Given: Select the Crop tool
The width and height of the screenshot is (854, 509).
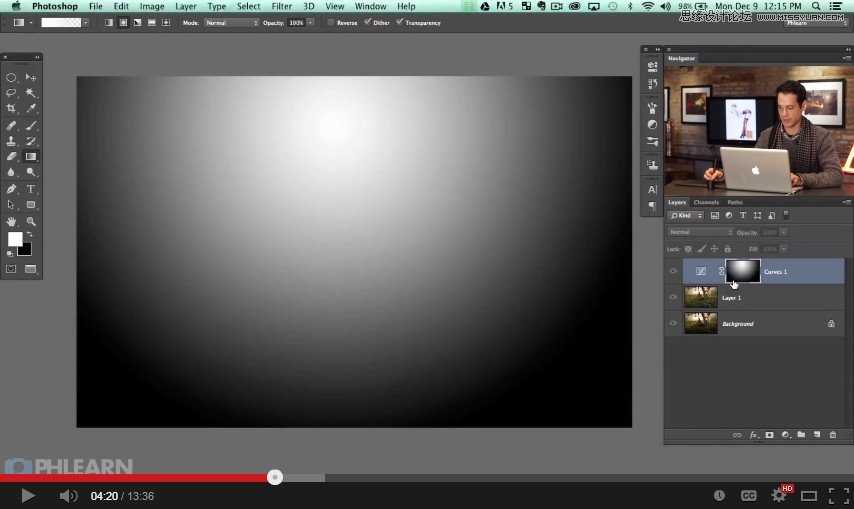Looking at the screenshot, I should coord(11,108).
